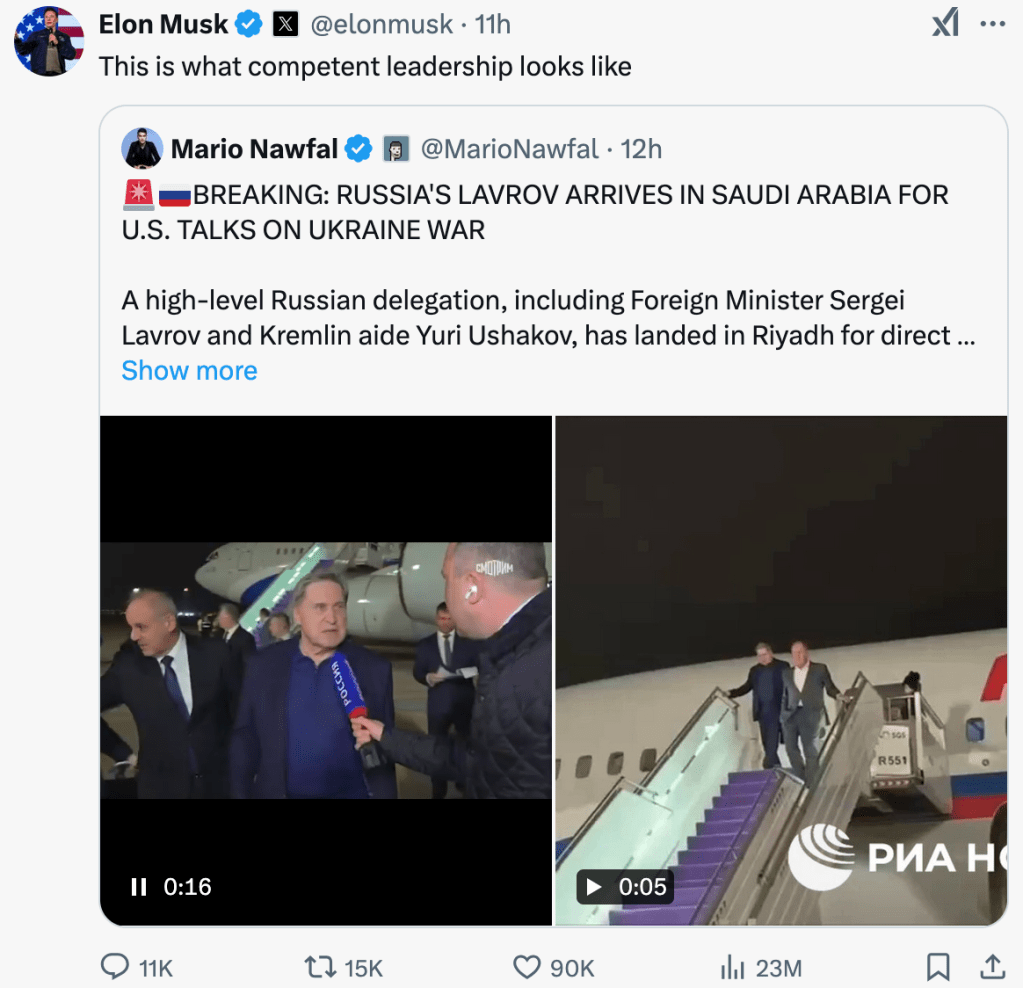Open Elon Musk's profile avatar
Image resolution: width=1023 pixels, height=988 pixels.
tap(49, 42)
